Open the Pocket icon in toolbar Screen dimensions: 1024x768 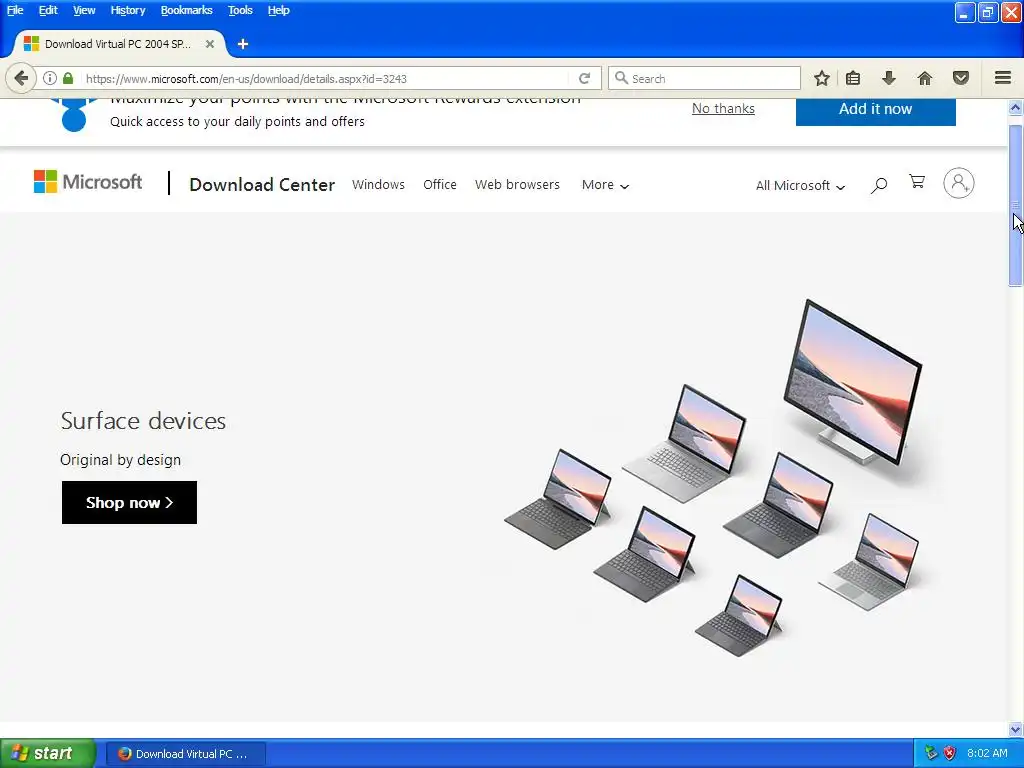tap(961, 78)
